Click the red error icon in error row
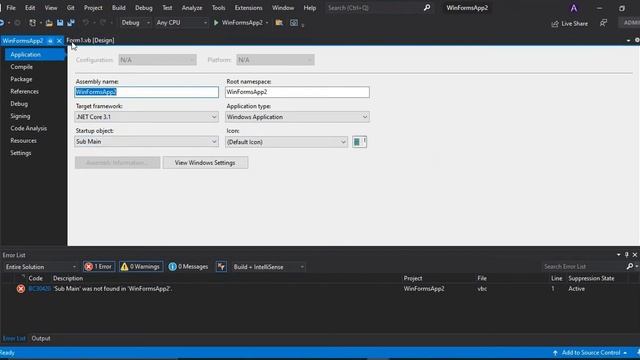This screenshot has height=360, width=640. (21, 289)
